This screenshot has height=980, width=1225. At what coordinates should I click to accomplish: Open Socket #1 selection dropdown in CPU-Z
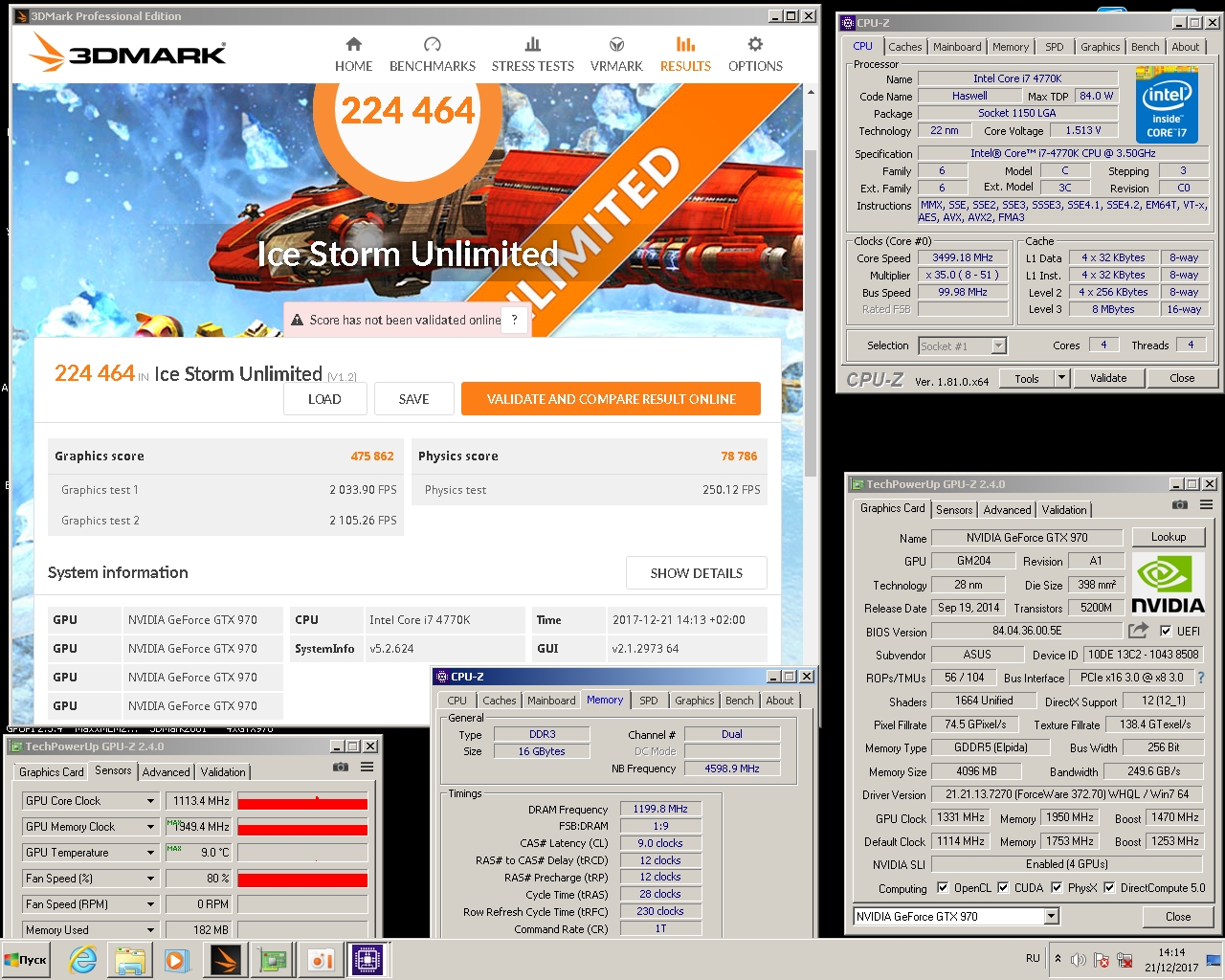pos(999,346)
